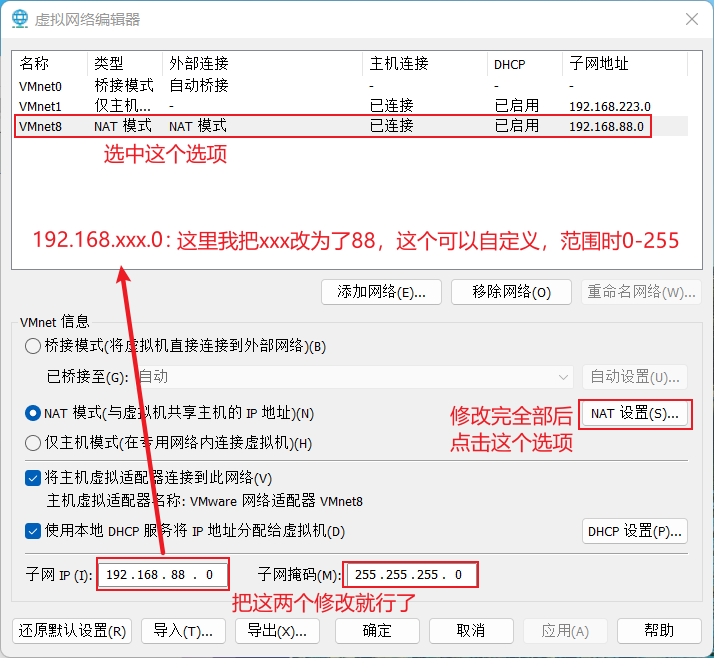Click 重命名网络(W)... button
The image size is (714, 658).
[x=641, y=291]
